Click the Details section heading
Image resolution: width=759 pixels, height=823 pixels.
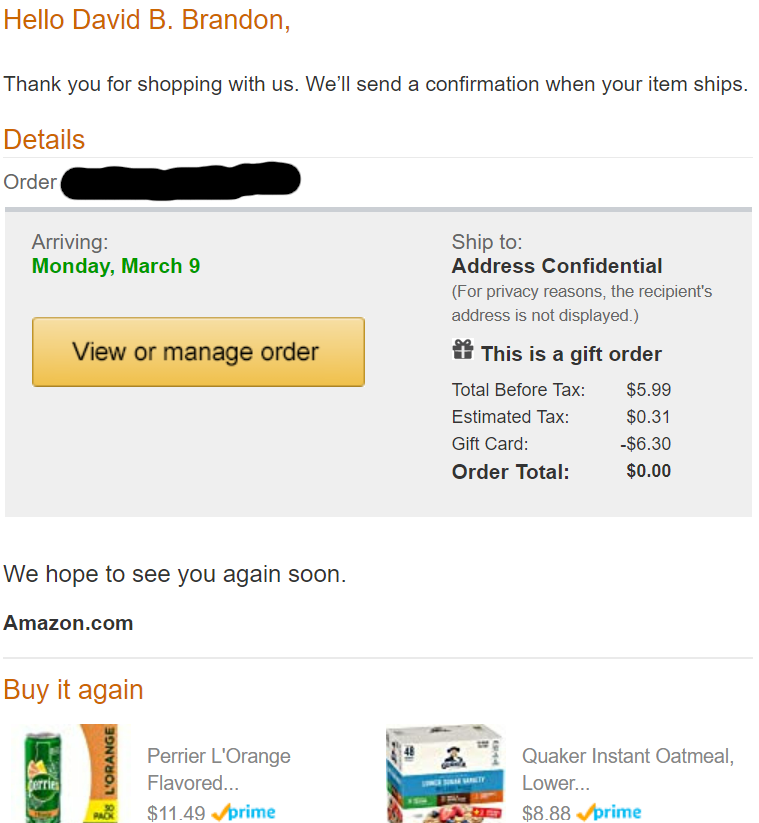click(43, 140)
